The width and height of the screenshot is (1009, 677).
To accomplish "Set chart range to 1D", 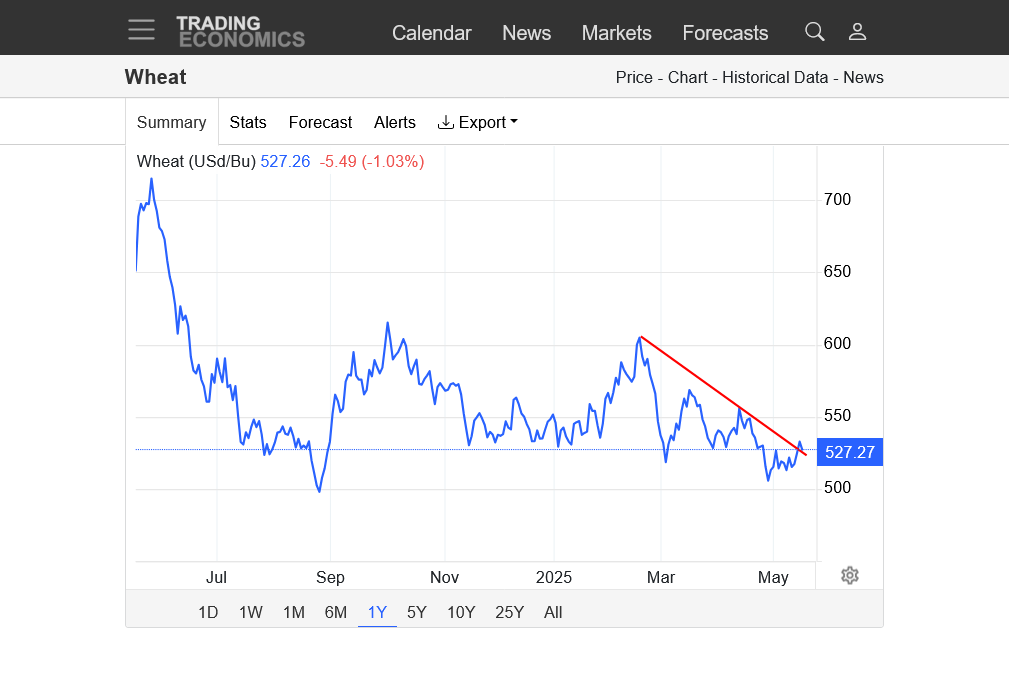I will (208, 612).
